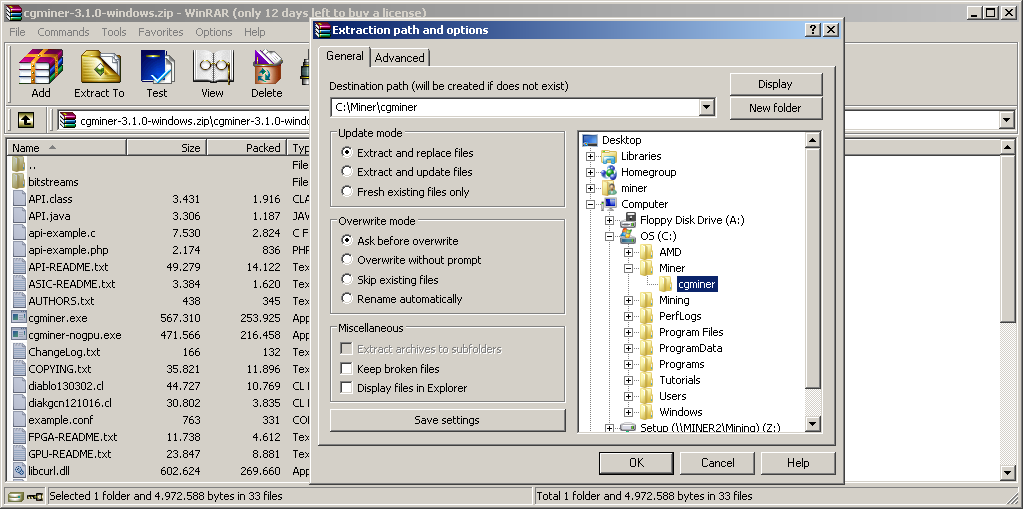Screen dimensions: 1023x509
Task: Expand the Libraries tree node
Action: tap(590, 156)
